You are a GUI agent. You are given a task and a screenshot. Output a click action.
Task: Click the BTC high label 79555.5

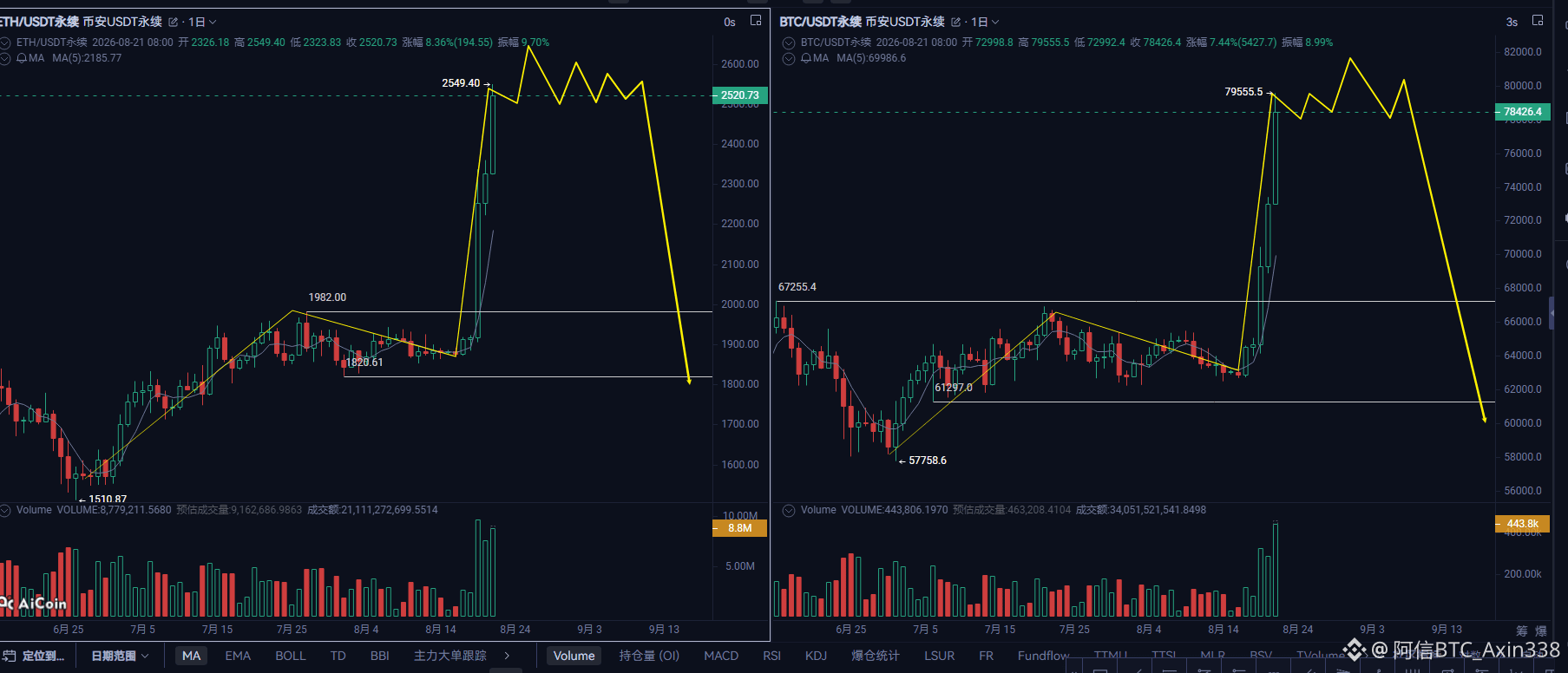[1243, 92]
